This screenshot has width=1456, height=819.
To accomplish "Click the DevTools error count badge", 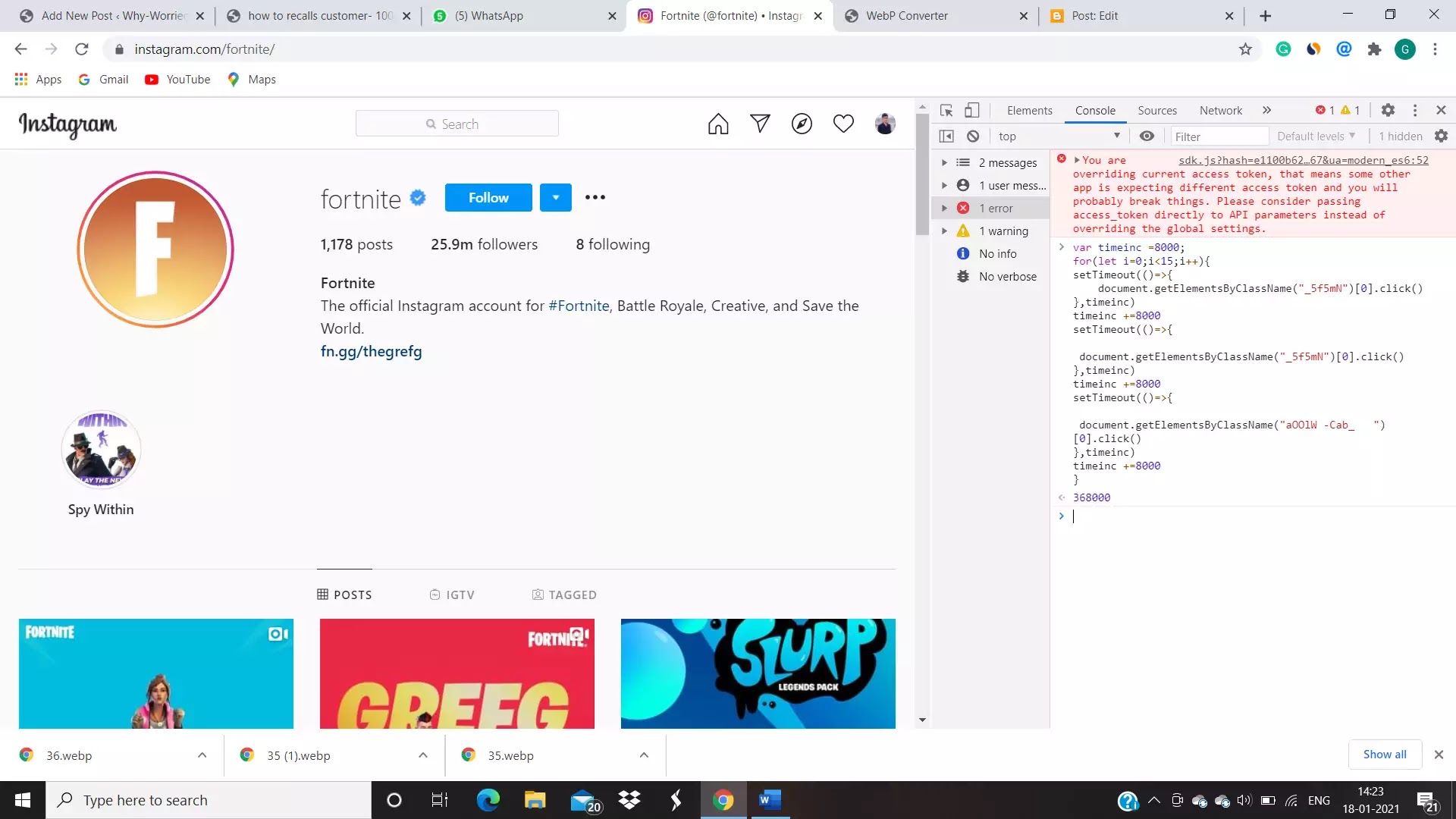I will tap(1326, 111).
